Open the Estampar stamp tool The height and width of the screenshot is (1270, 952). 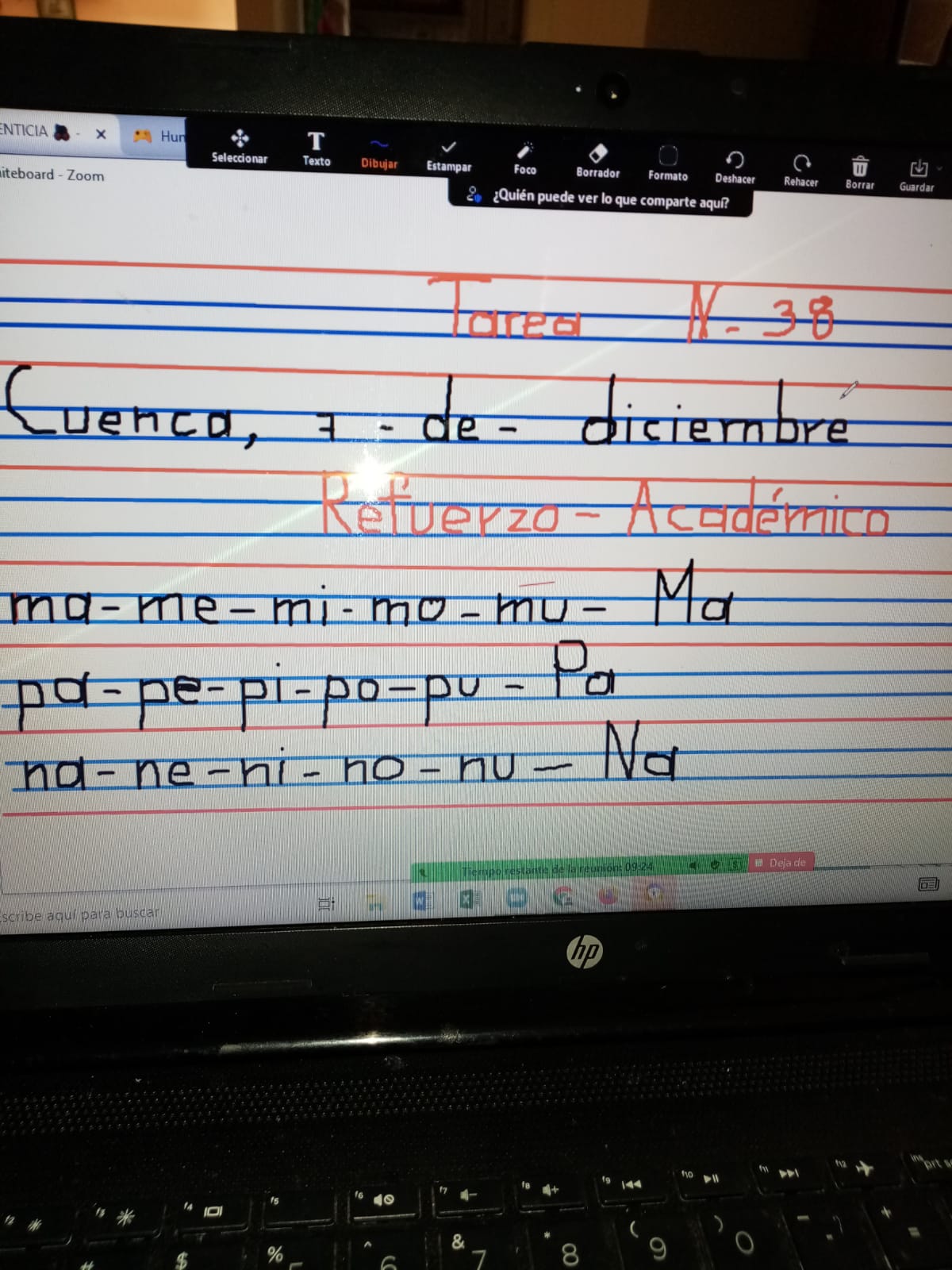pos(448,156)
